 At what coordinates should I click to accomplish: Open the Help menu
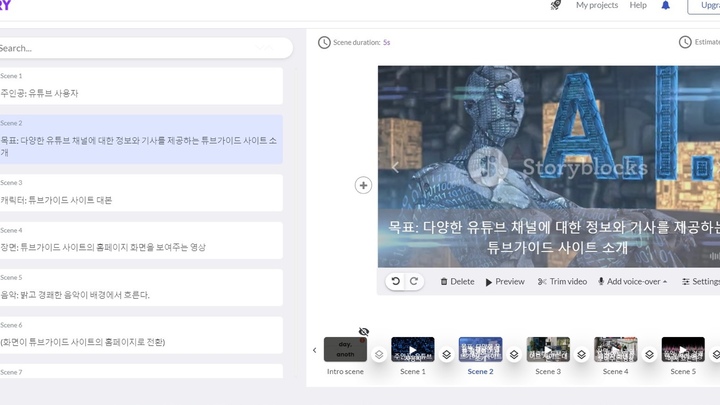pos(638,5)
